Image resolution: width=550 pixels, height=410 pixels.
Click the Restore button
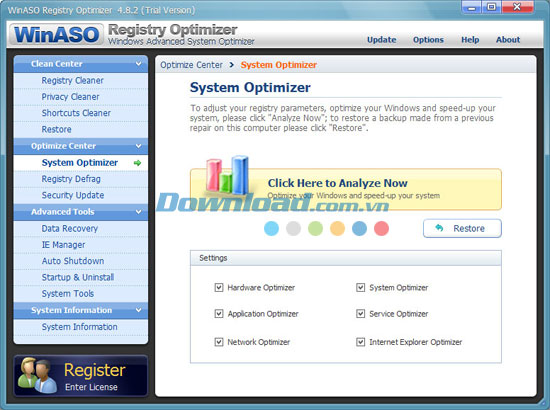(462, 228)
